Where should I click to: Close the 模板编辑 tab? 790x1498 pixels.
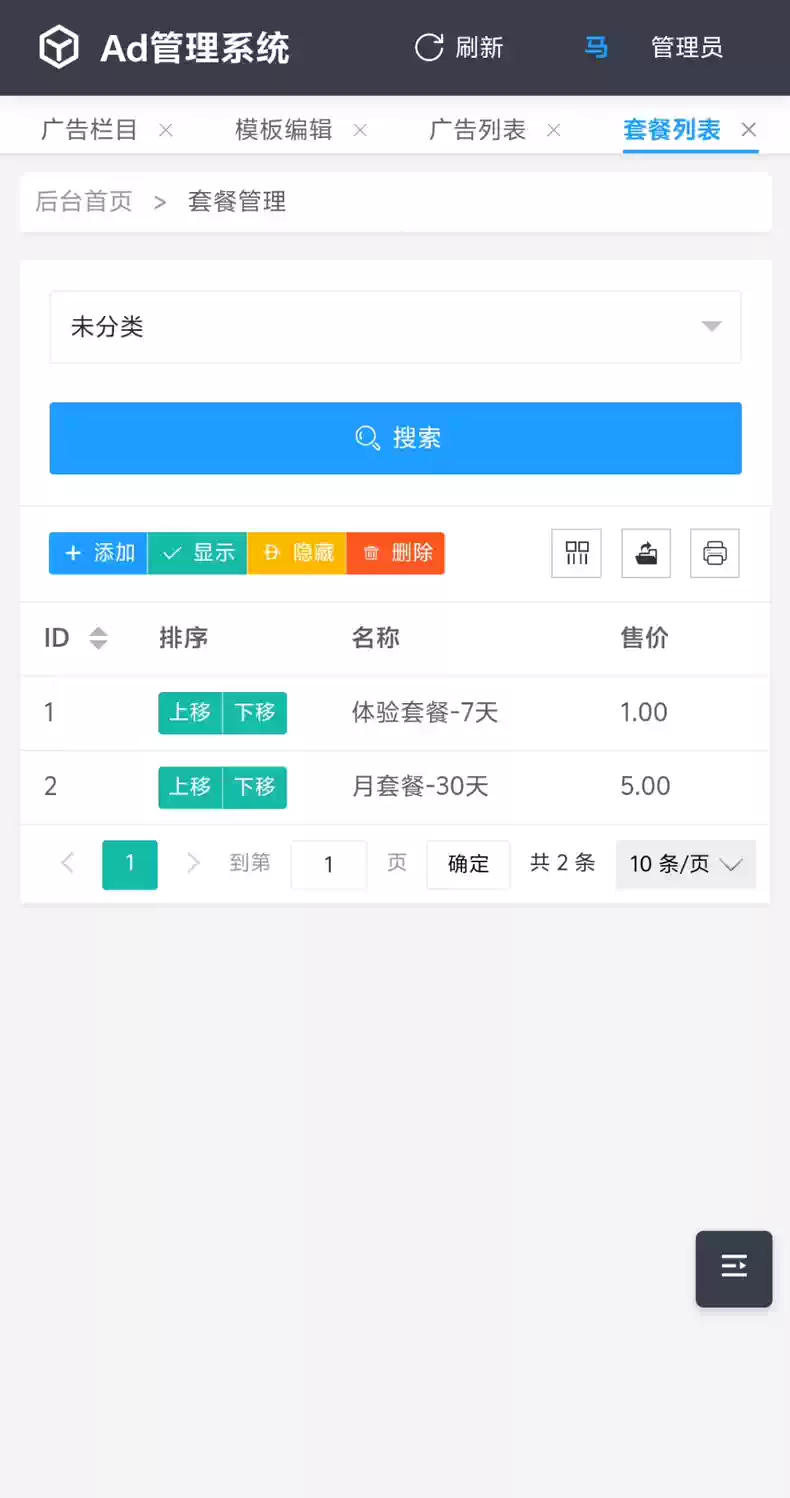click(360, 130)
